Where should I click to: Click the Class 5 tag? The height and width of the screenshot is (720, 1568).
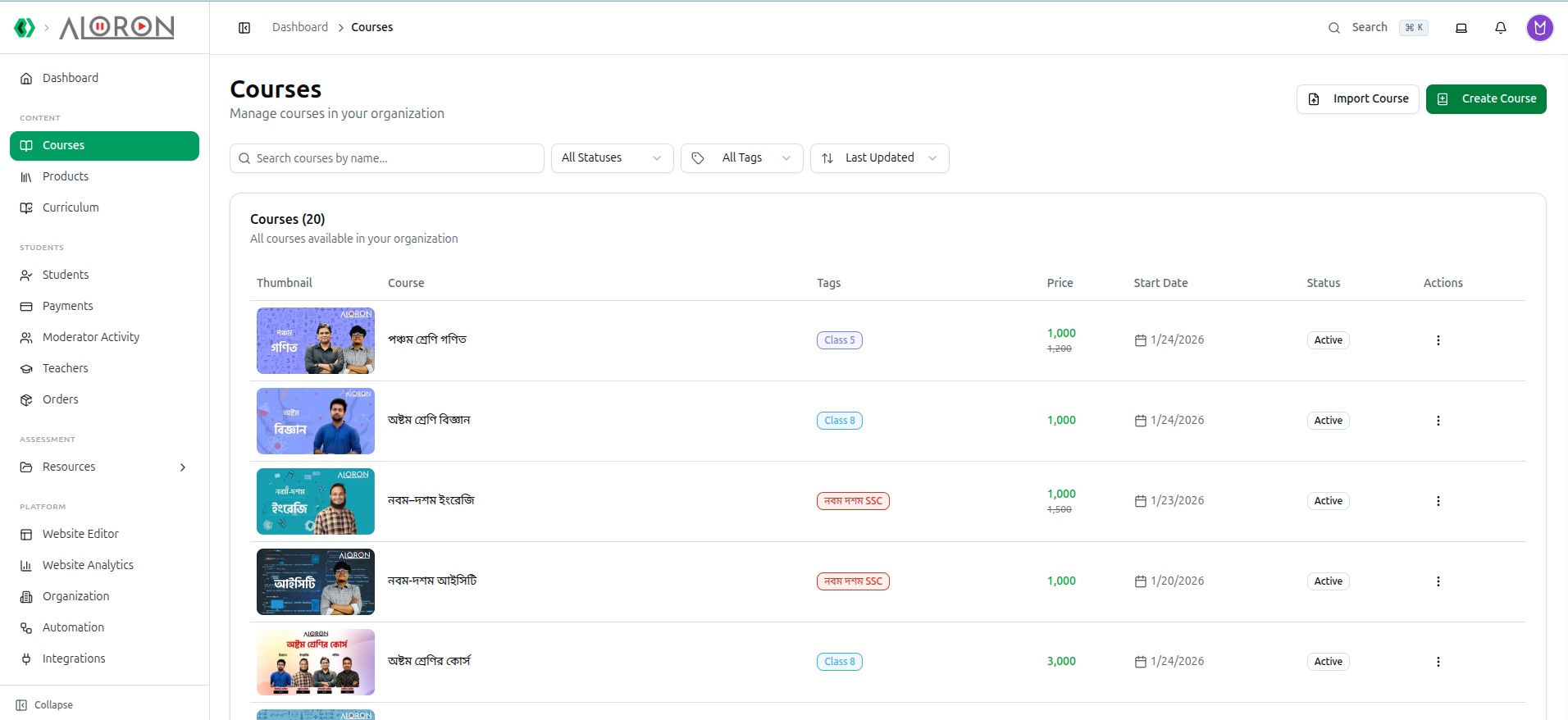click(x=840, y=340)
